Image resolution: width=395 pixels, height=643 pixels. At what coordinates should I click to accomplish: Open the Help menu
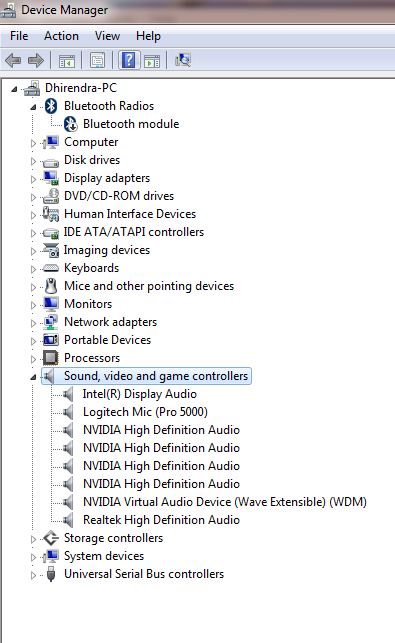148,36
